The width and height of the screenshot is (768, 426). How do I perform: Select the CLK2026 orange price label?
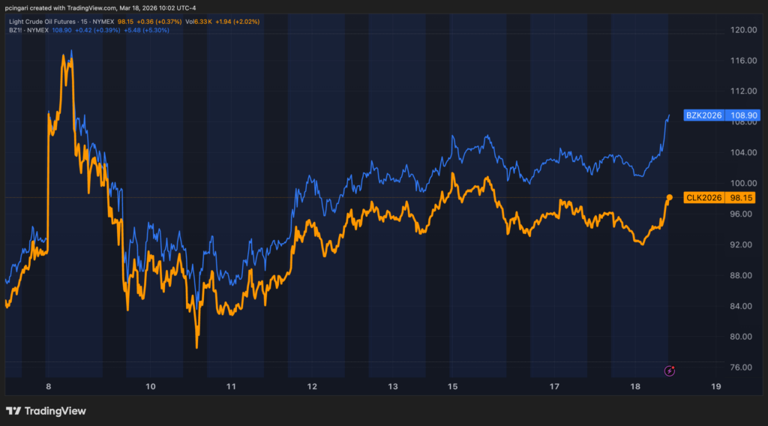[x=703, y=198]
